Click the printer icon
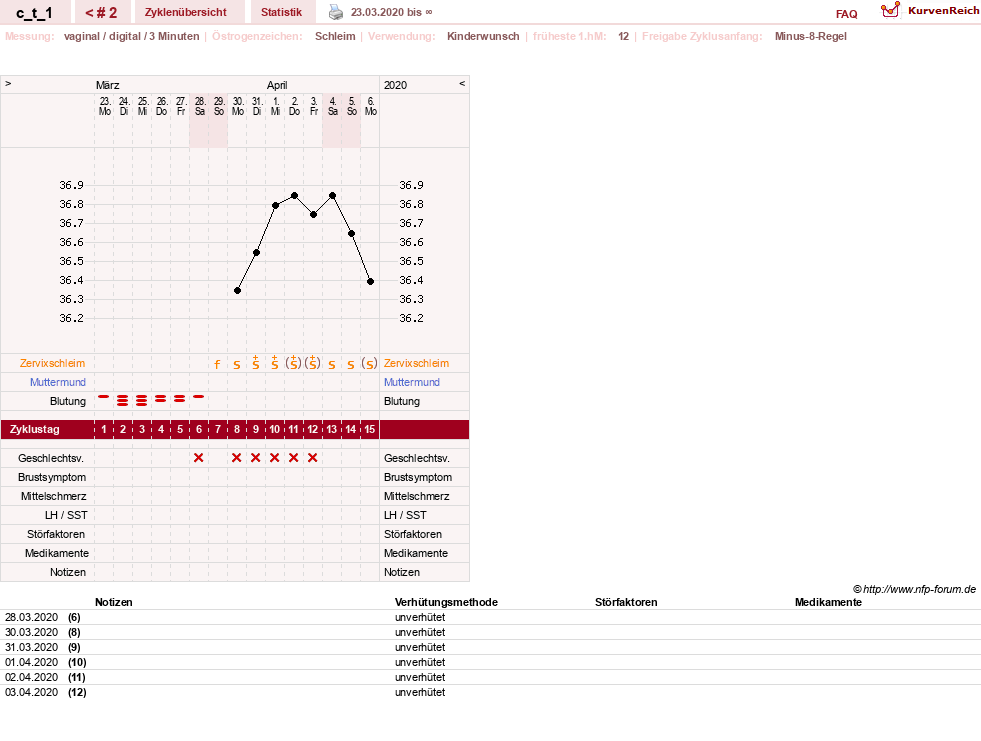 [336, 12]
